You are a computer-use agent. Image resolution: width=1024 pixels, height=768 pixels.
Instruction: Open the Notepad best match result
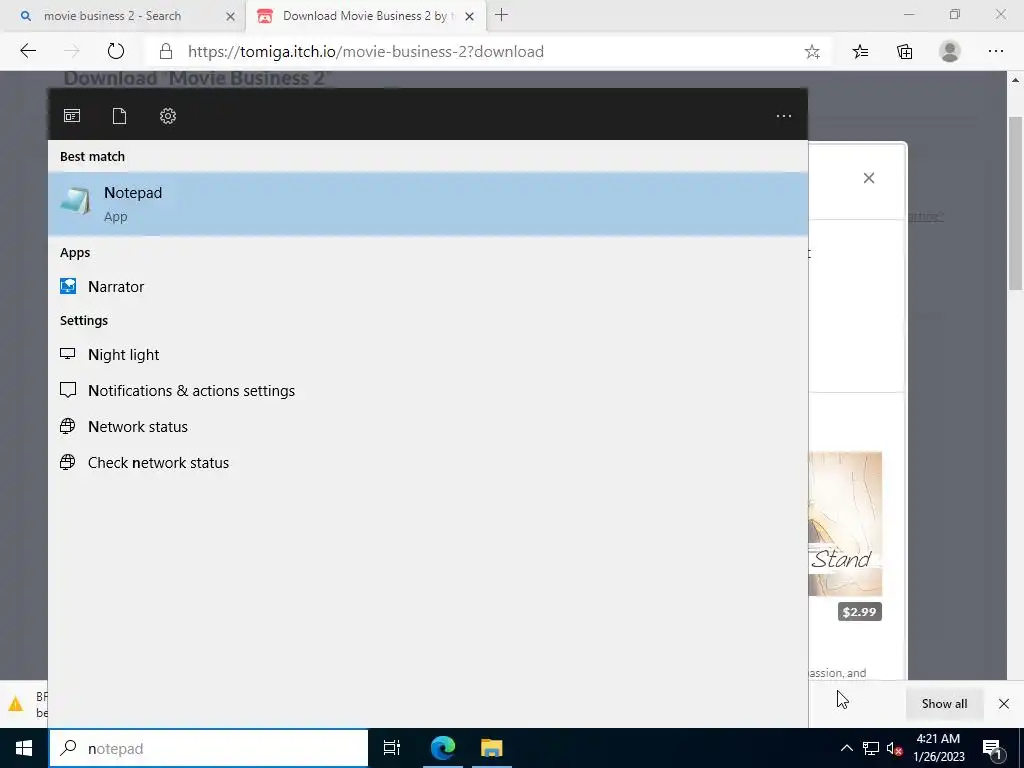[x=428, y=204]
